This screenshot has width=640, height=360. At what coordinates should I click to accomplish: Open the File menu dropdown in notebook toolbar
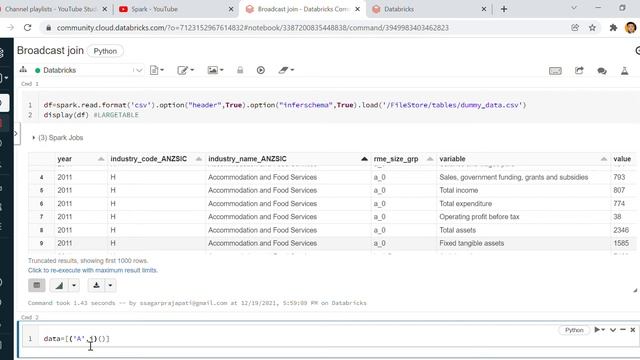click(x=157, y=70)
